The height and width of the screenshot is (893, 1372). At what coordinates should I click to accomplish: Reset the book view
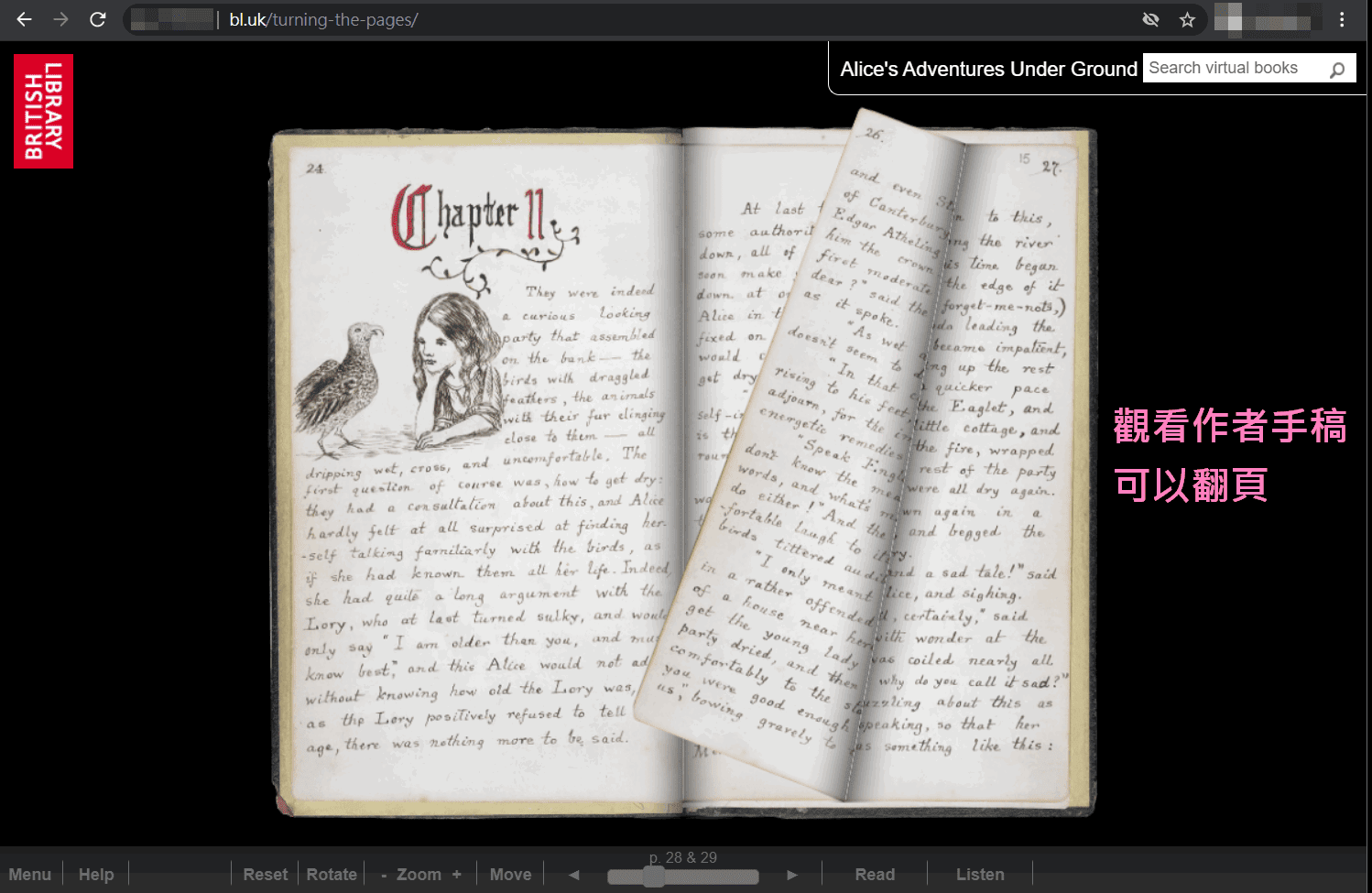tap(266, 875)
